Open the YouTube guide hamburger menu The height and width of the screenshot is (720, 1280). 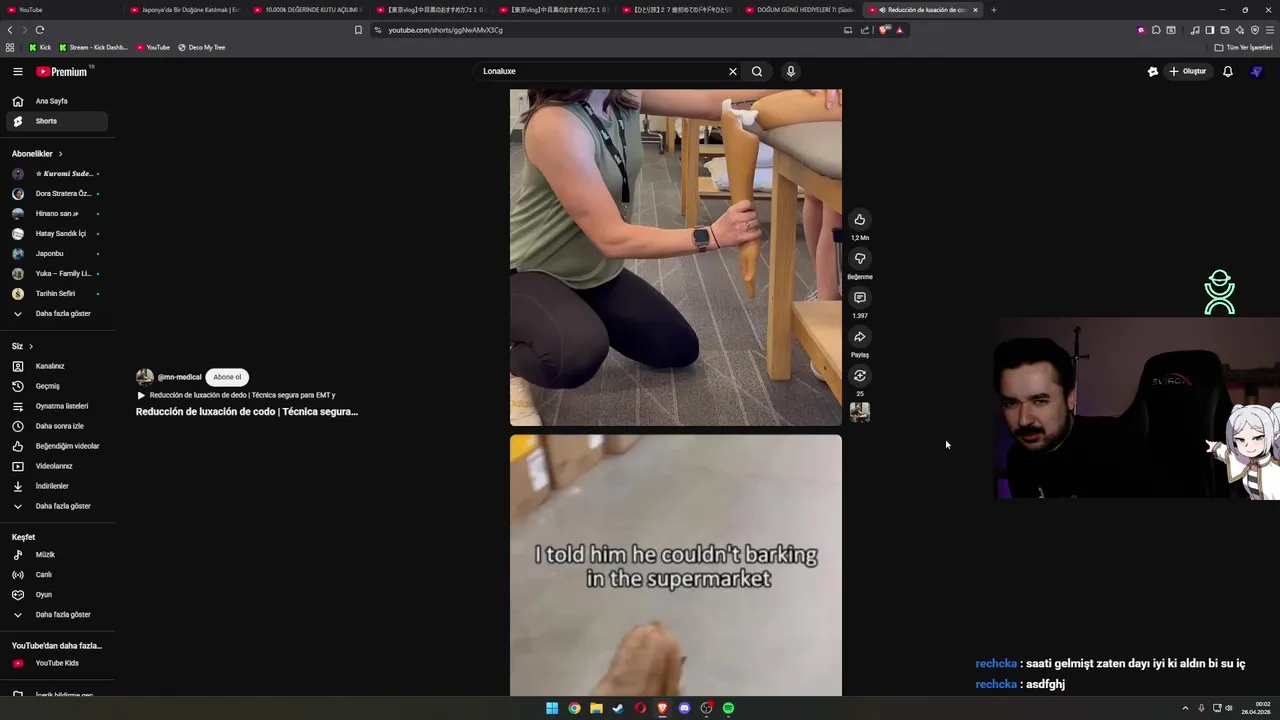click(18, 71)
